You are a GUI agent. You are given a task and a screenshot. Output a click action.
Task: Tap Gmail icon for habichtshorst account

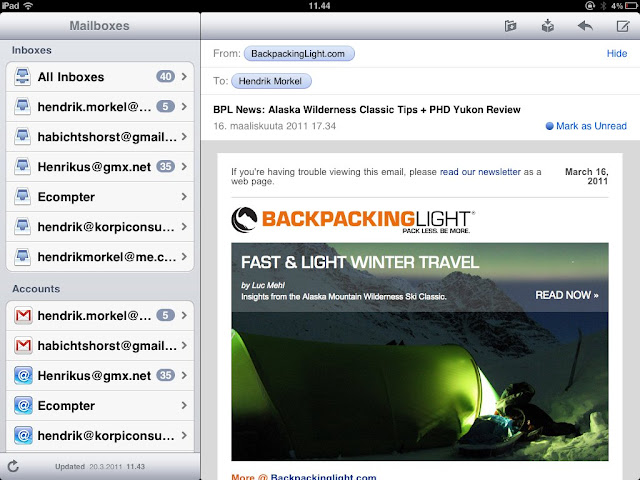pos(23,346)
